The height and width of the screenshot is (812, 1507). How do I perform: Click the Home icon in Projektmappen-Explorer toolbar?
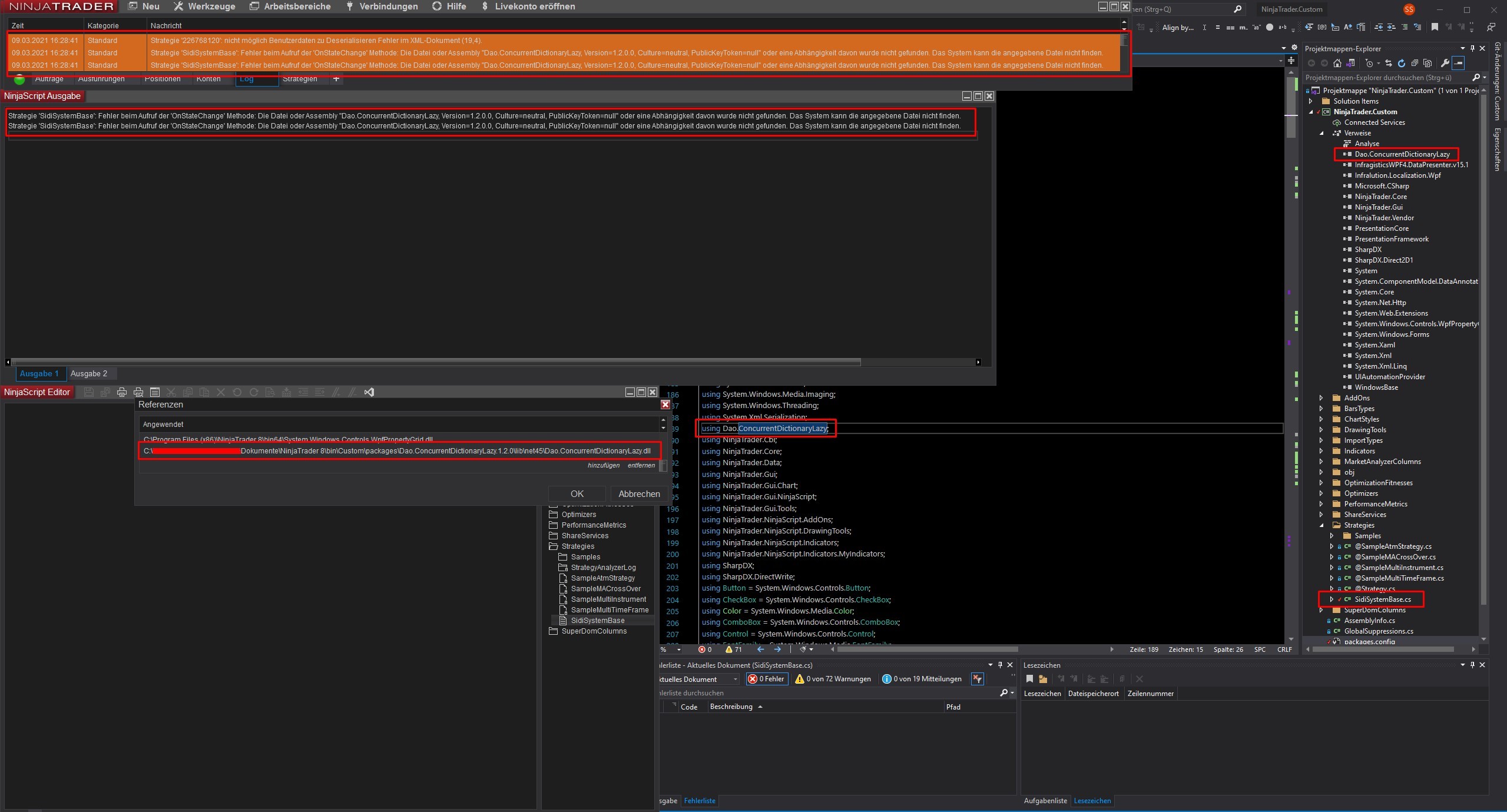1337,63
